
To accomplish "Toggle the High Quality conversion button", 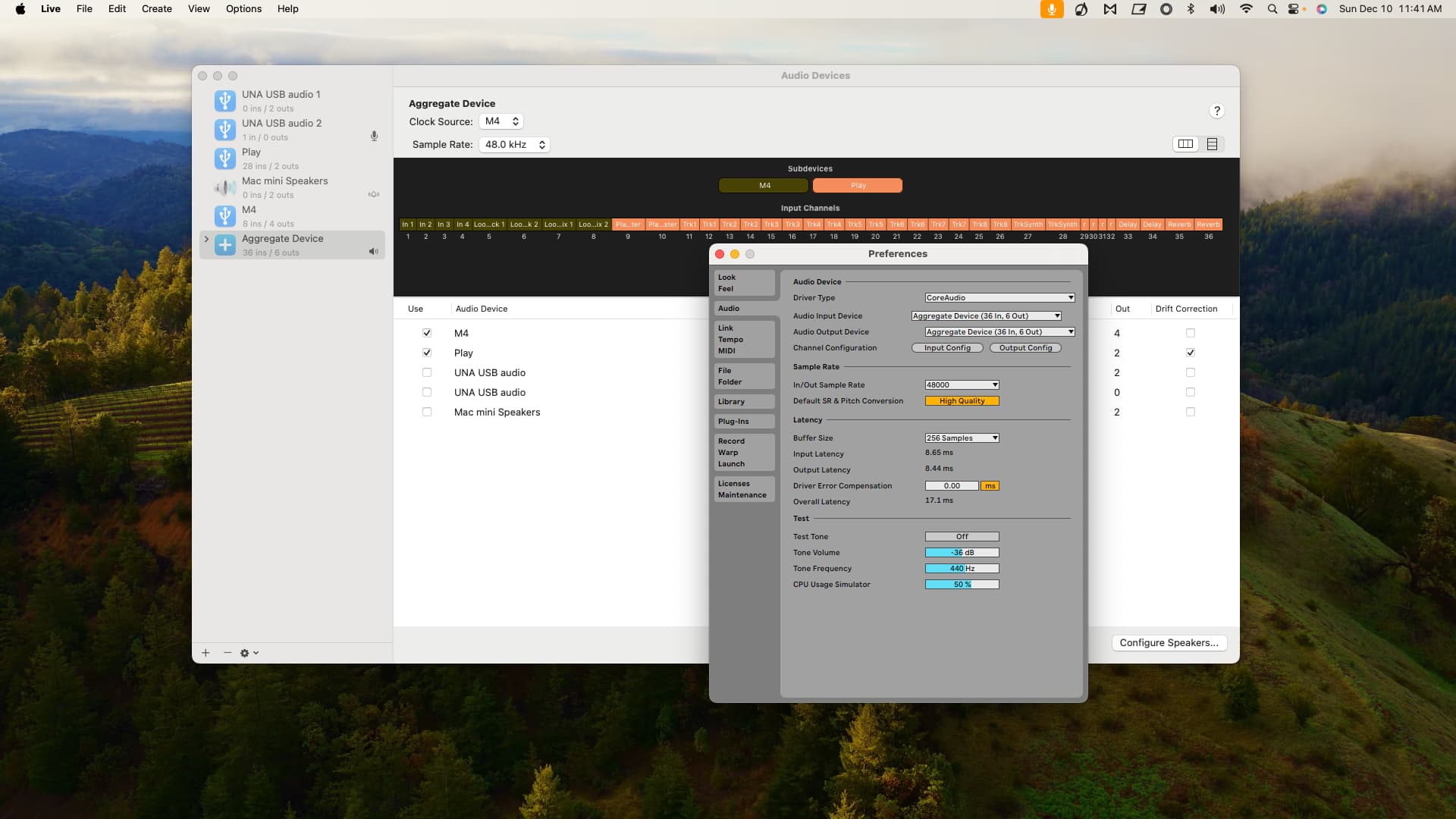I will click(962, 401).
